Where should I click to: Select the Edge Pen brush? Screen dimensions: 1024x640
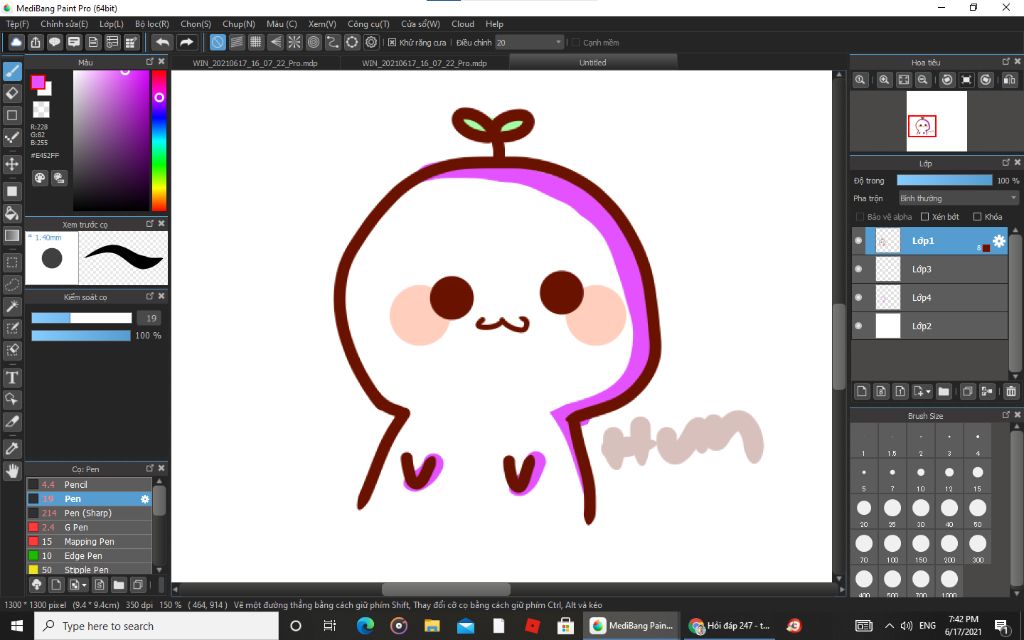click(89, 556)
